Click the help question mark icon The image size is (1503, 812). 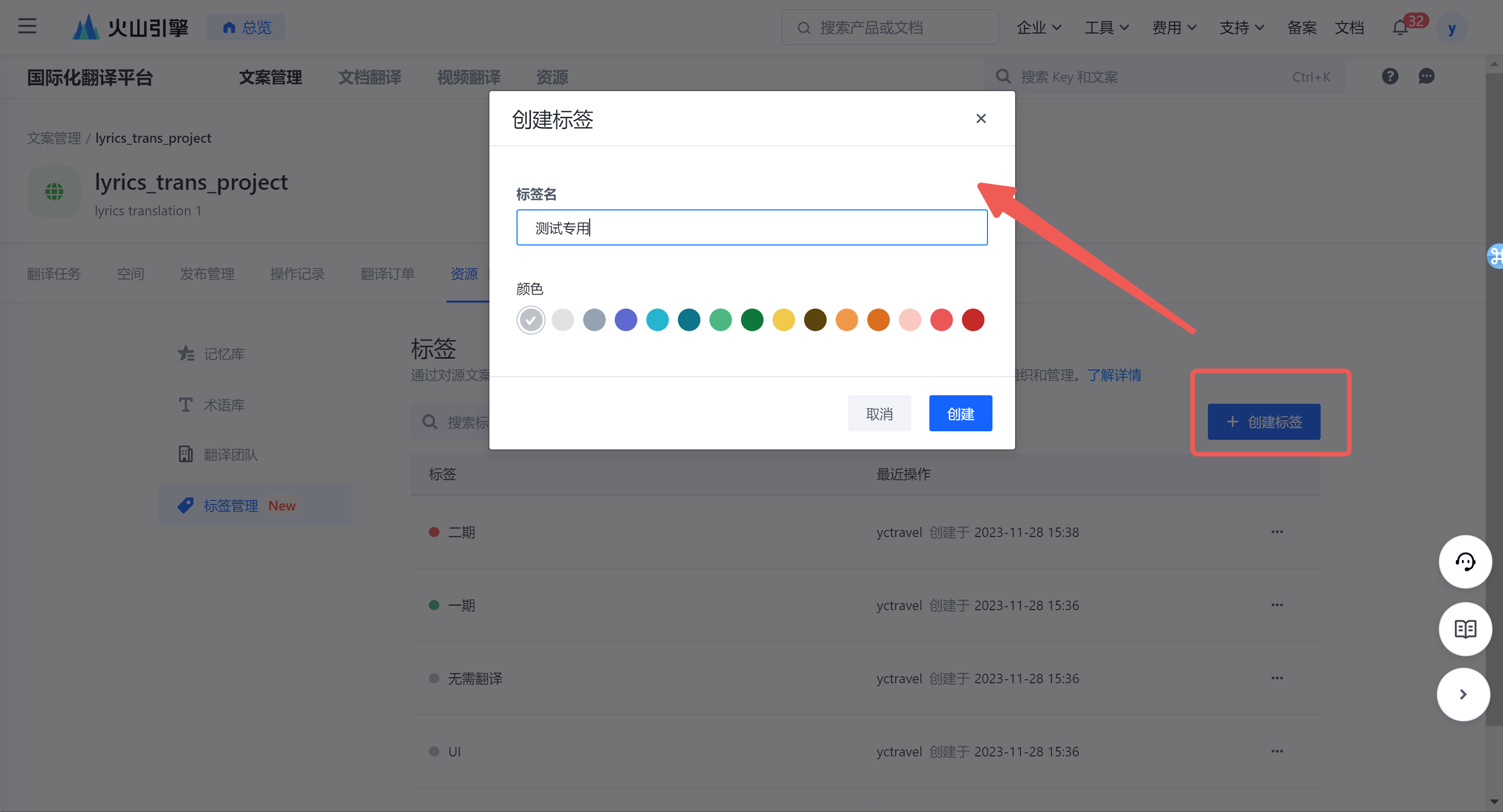1390,77
